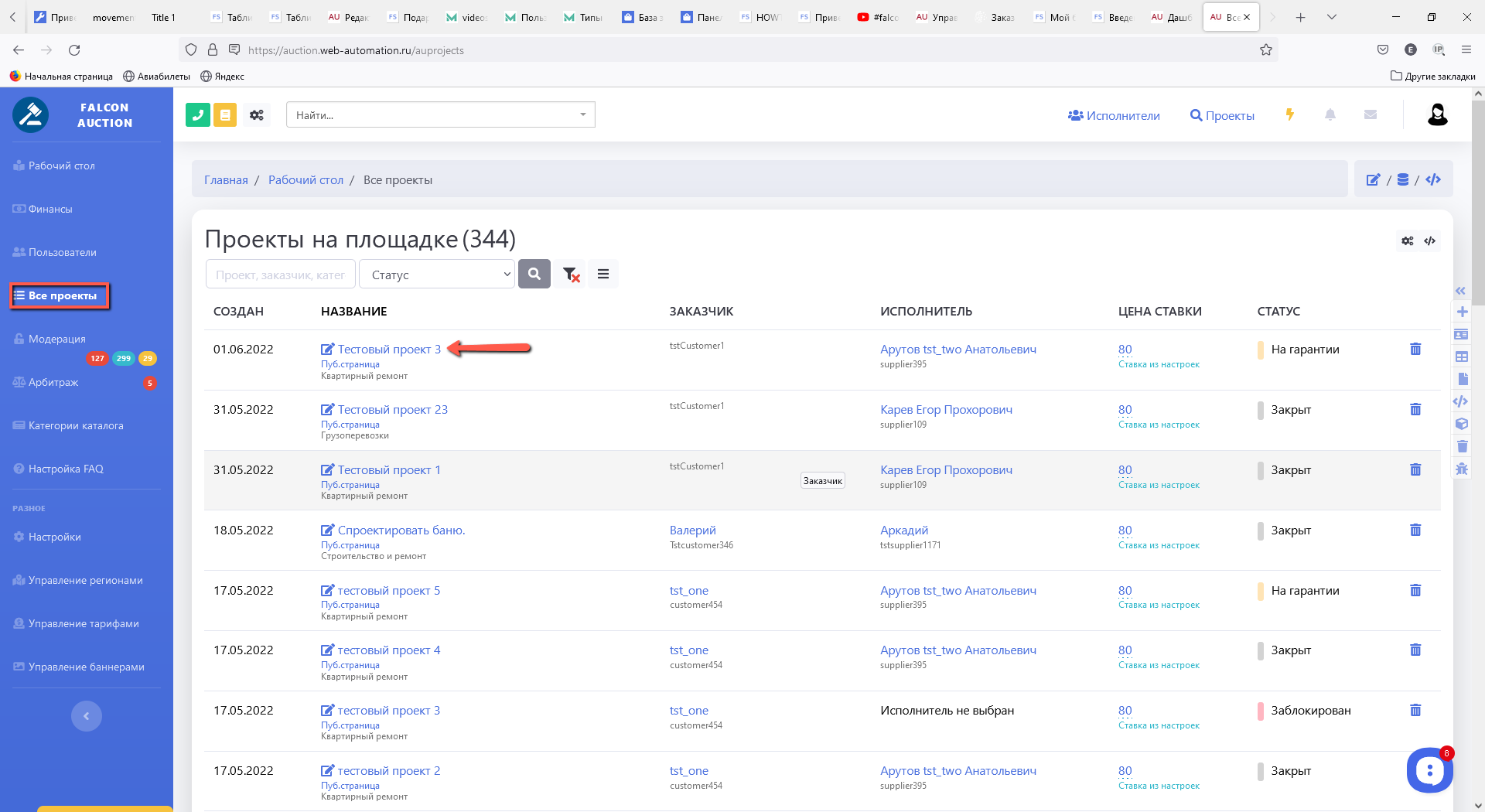Open Модерация in the sidebar menu
Screen dimensions: 1485x812
[56, 339]
